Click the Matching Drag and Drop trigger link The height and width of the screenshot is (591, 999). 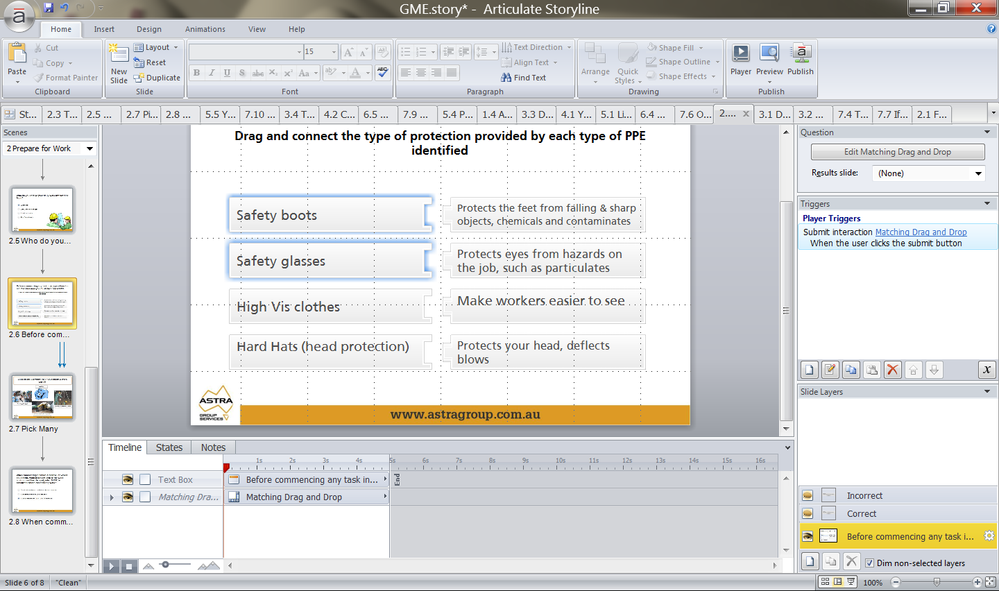920,232
